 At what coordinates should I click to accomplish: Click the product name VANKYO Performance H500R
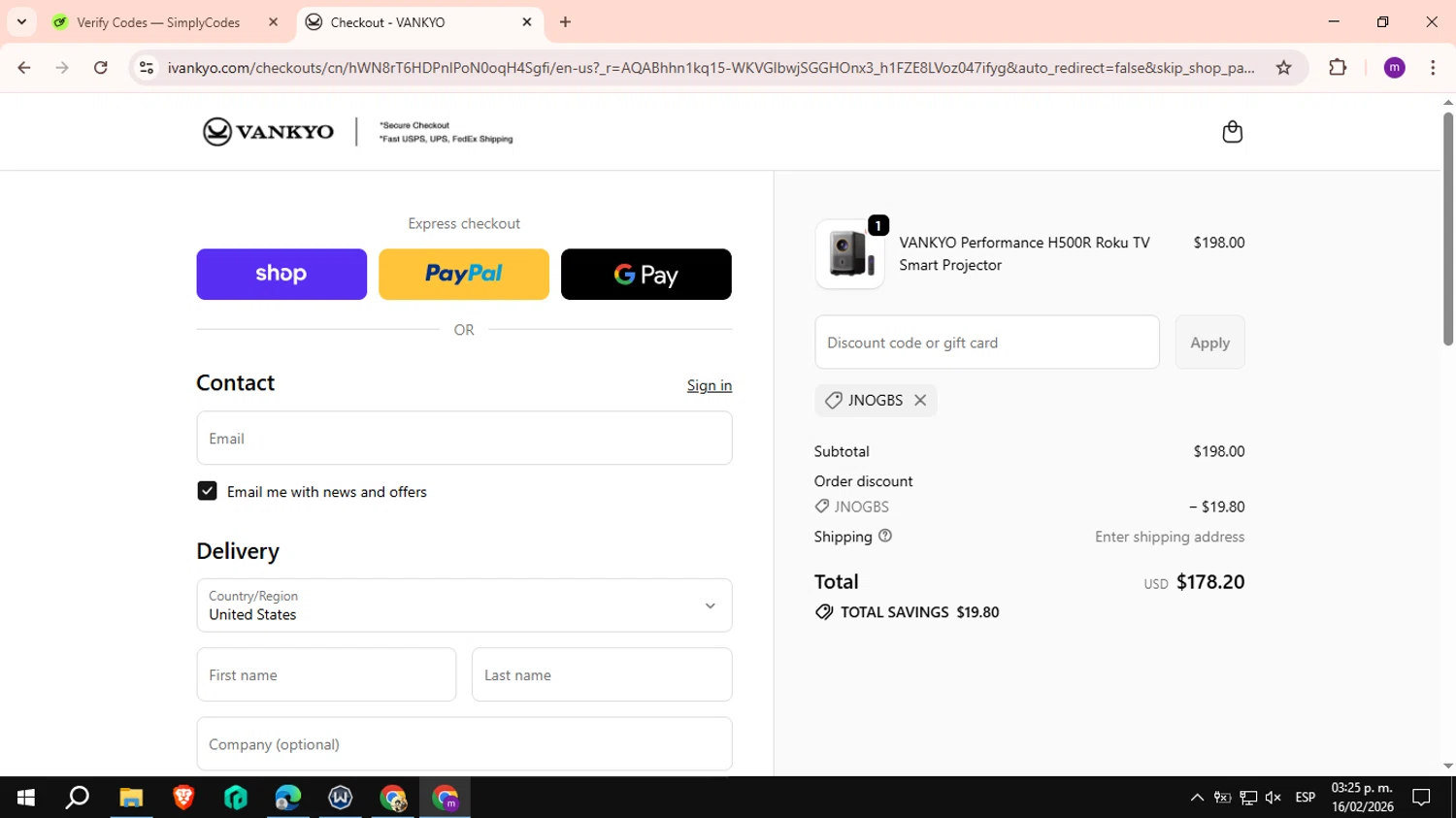click(1024, 253)
